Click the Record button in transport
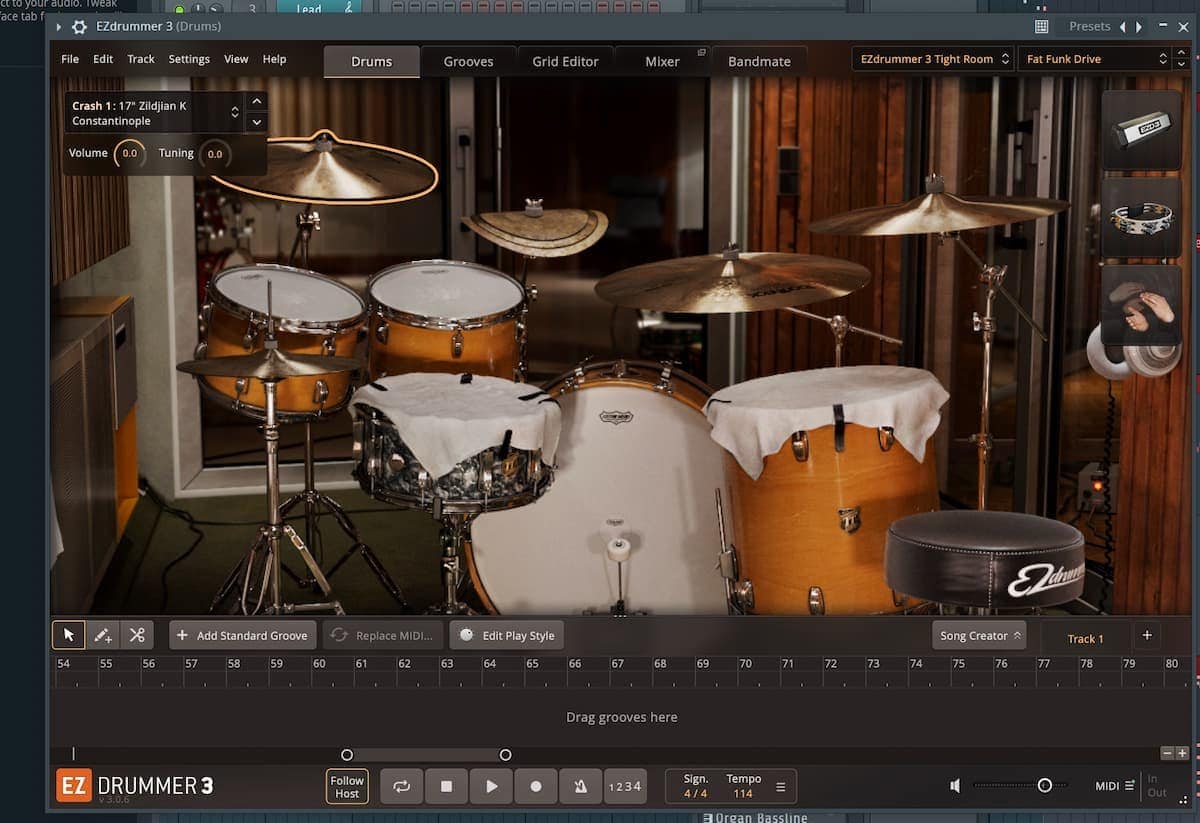 coord(536,786)
